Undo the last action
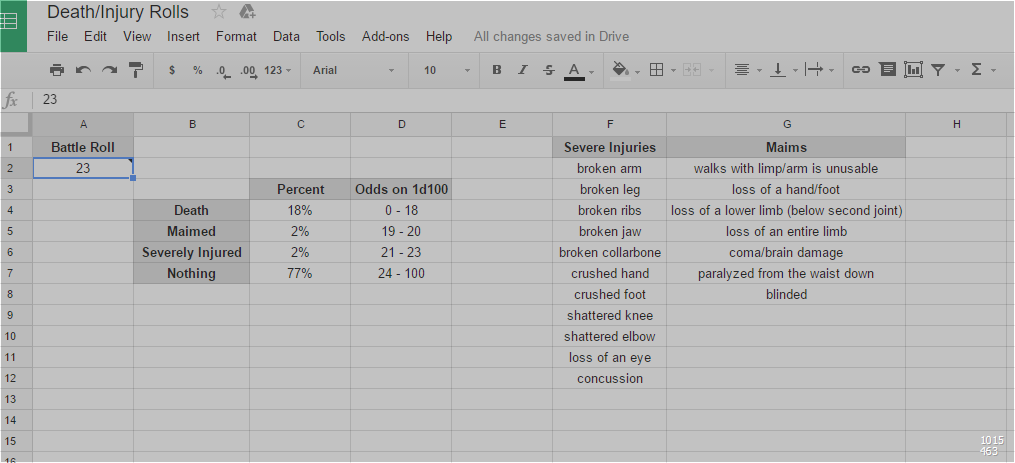Image resolution: width=1015 pixels, height=463 pixels. click(x=83, y=70)
